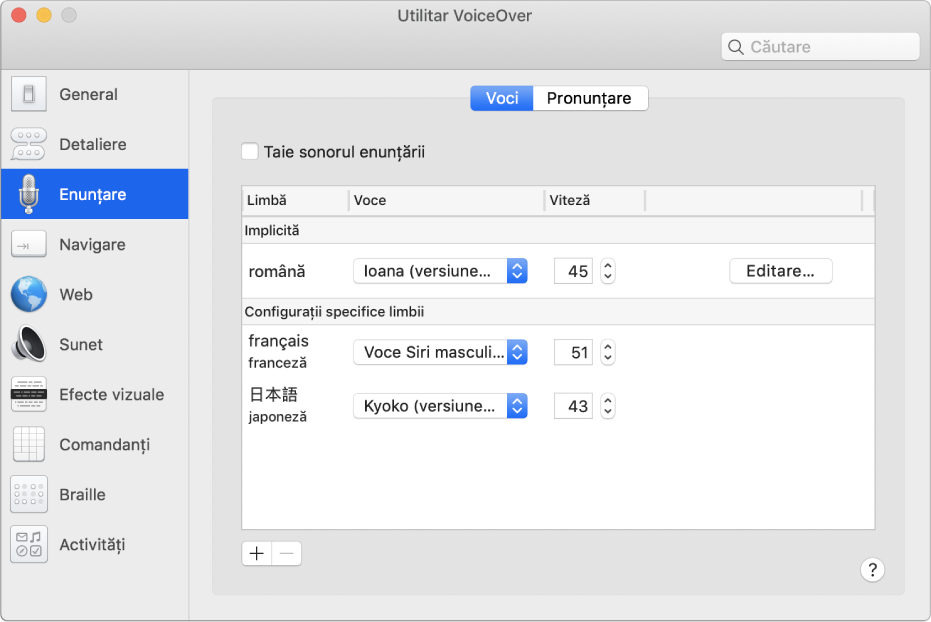Switch to the Pronunțare tab
The height and width of the screenshot is (622, 931).
pyautogui.click(x=590, y=98)
